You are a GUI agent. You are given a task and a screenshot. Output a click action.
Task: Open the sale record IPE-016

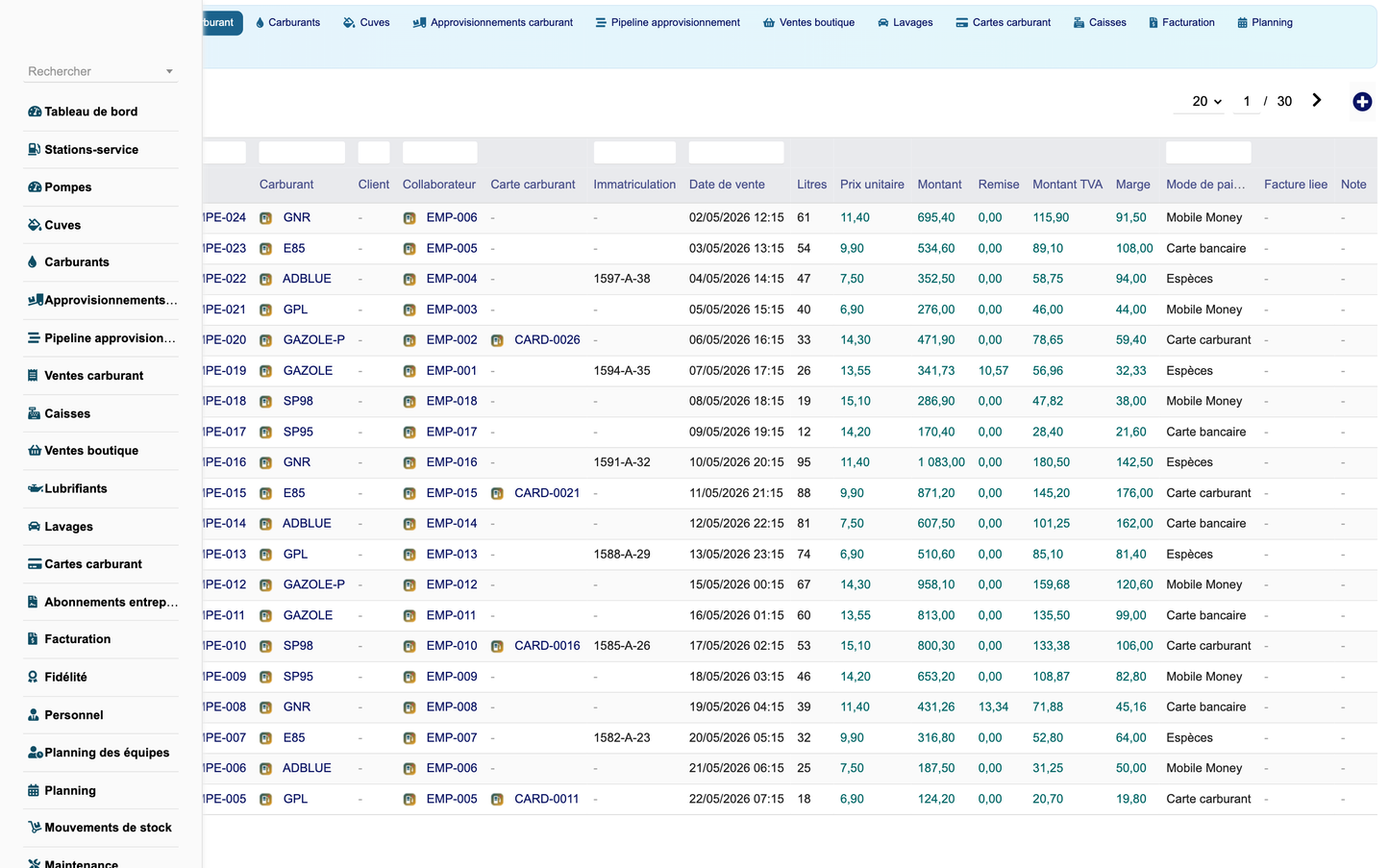225,462
